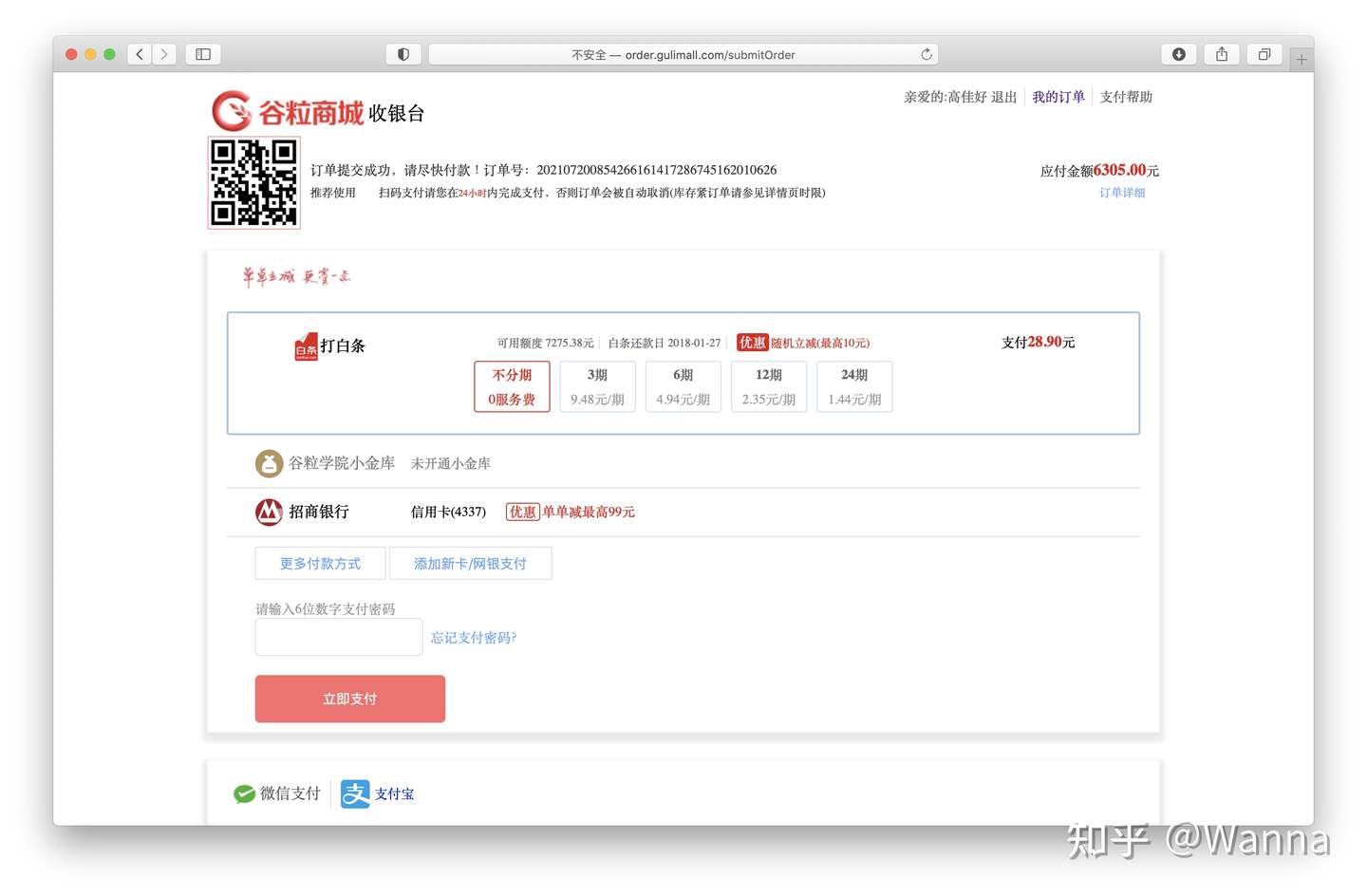
Task: Show all tabs overview icon
Action: [x=1264, y=54]
